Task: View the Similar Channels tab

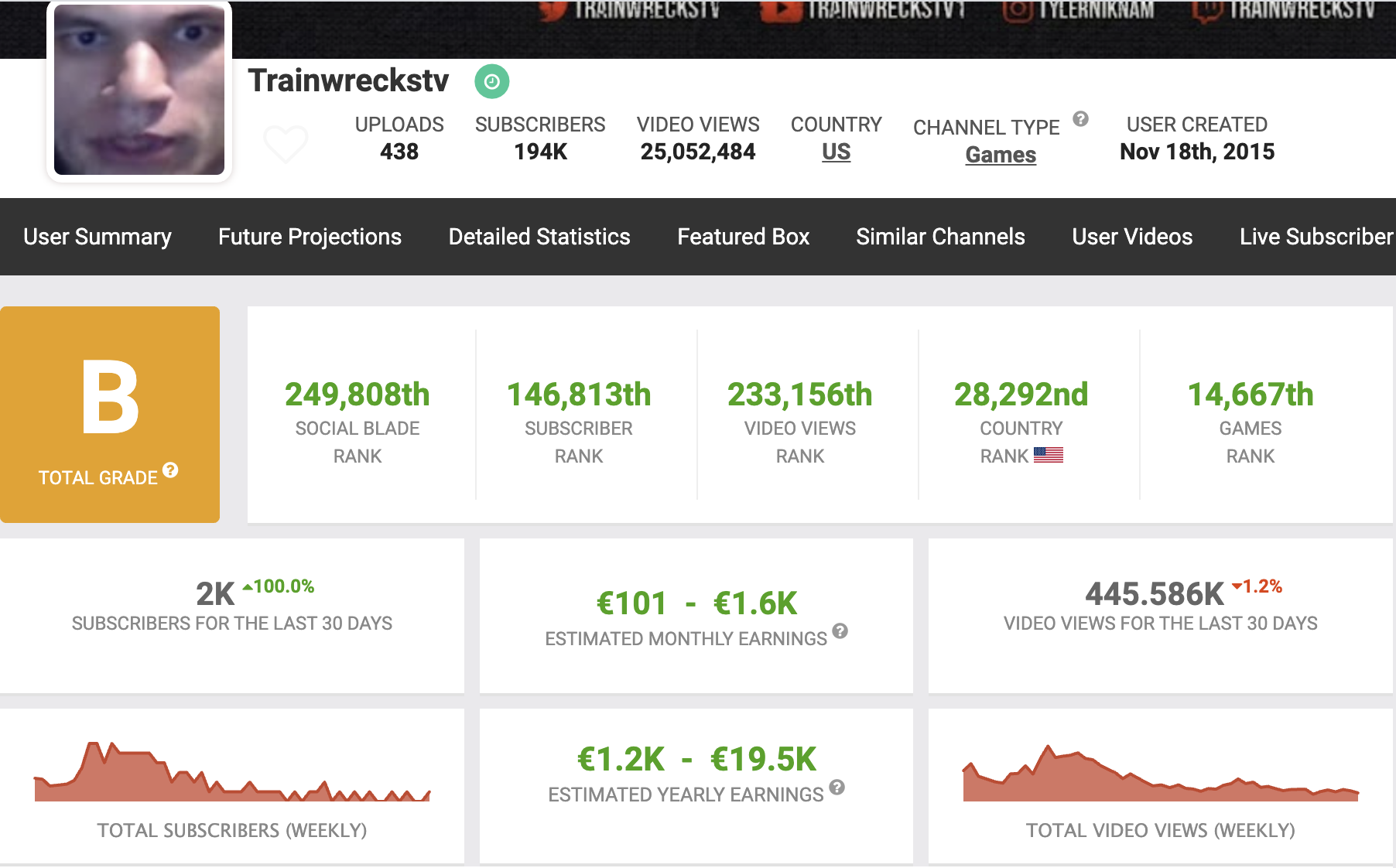Action: 941,237
